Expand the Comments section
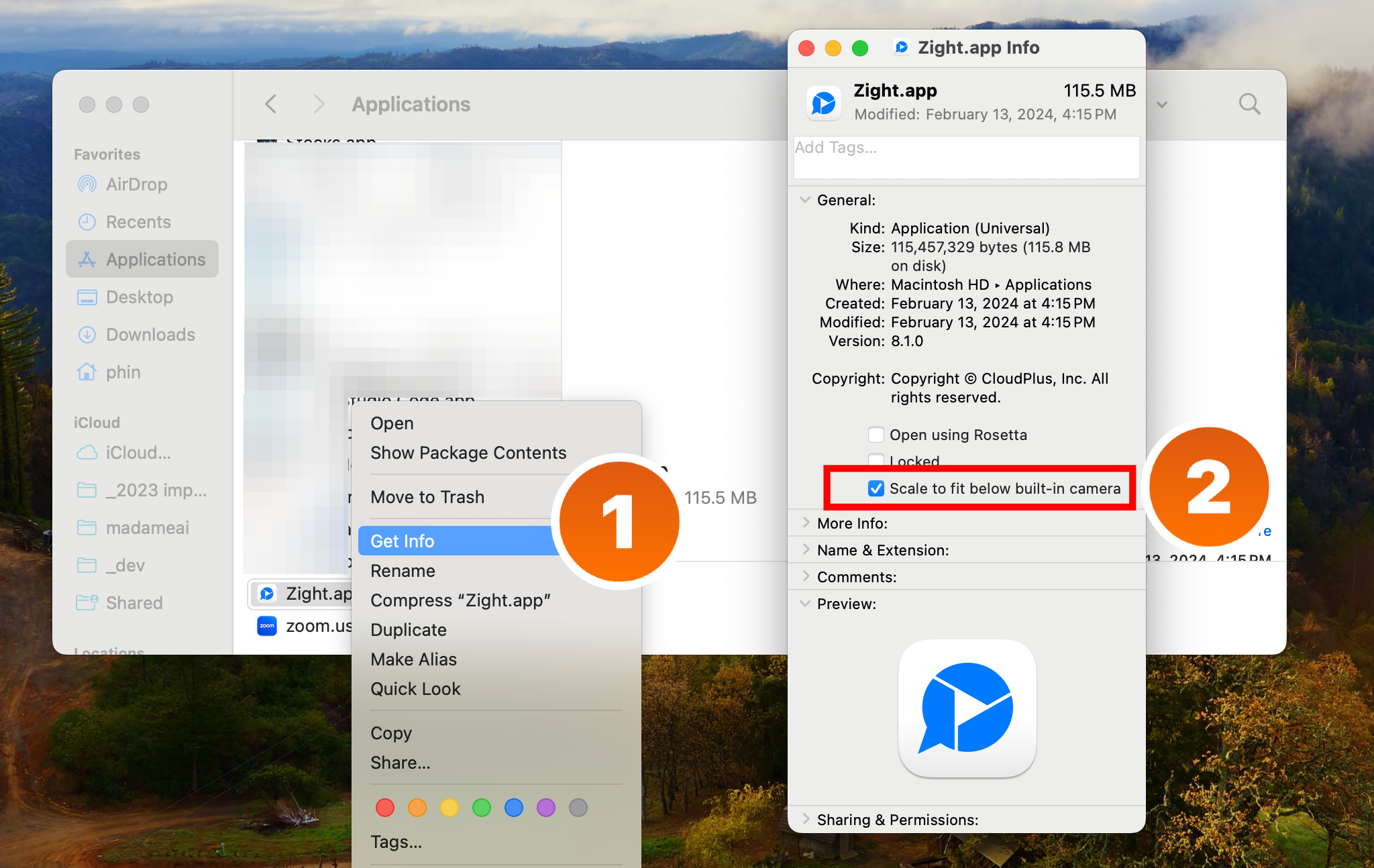This screenshot has width=1374, height=868. [805, 577]
